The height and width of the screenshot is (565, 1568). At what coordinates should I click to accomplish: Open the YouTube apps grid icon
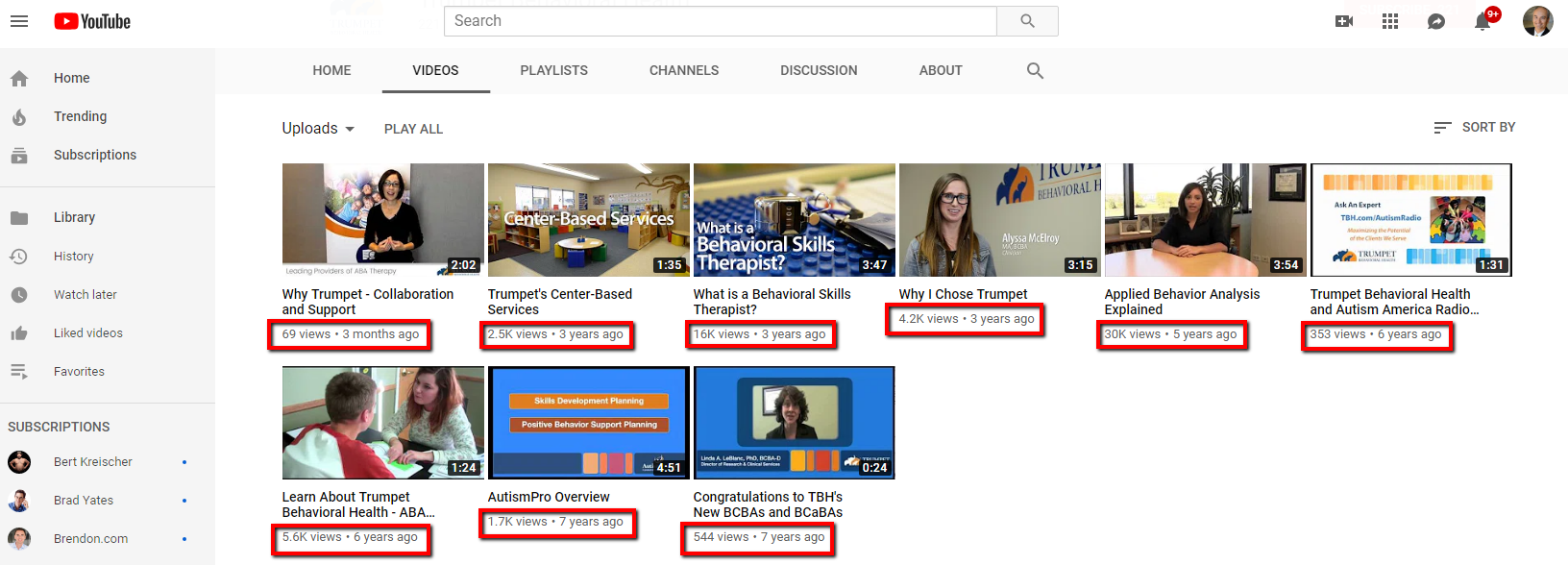[1390, 21]
